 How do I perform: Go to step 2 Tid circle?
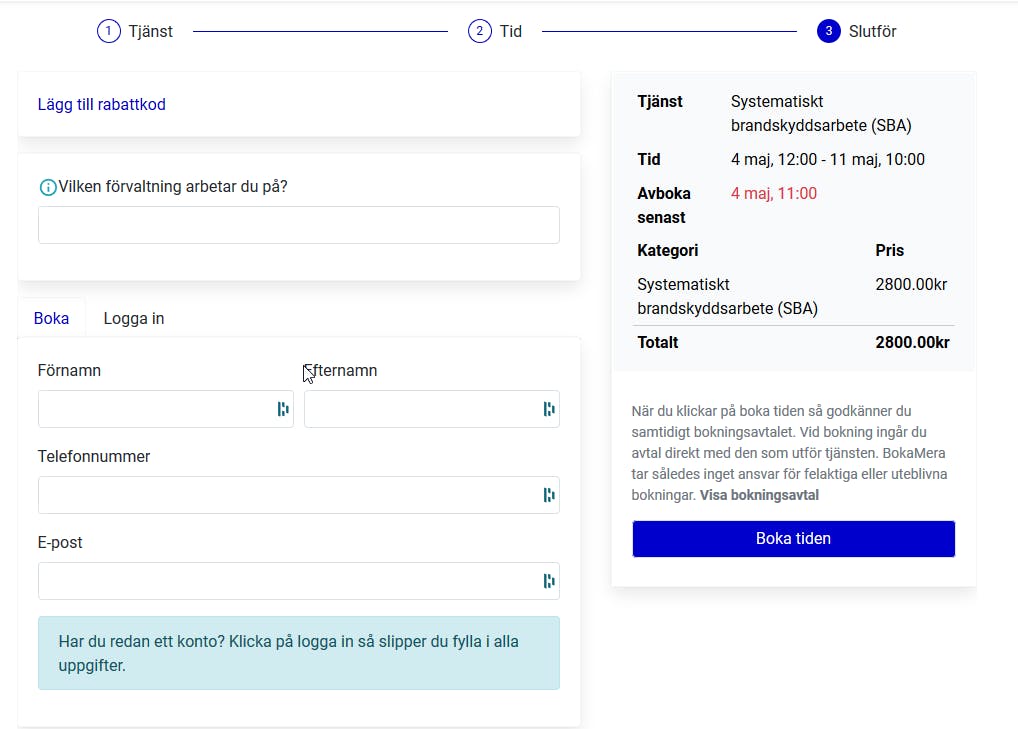pyautogui.click(x=480, y=31)
